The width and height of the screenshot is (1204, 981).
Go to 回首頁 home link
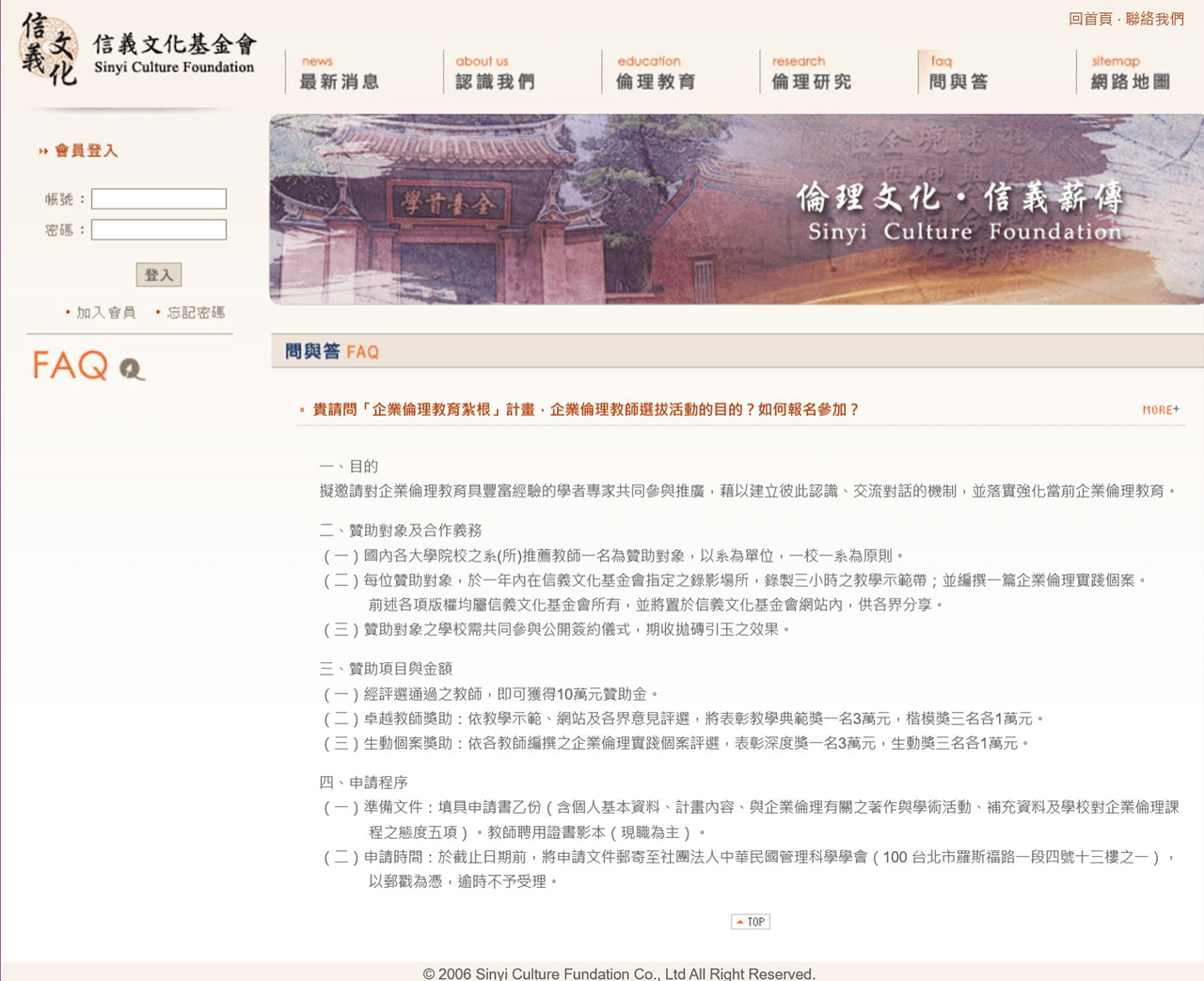click(1090, 19)
